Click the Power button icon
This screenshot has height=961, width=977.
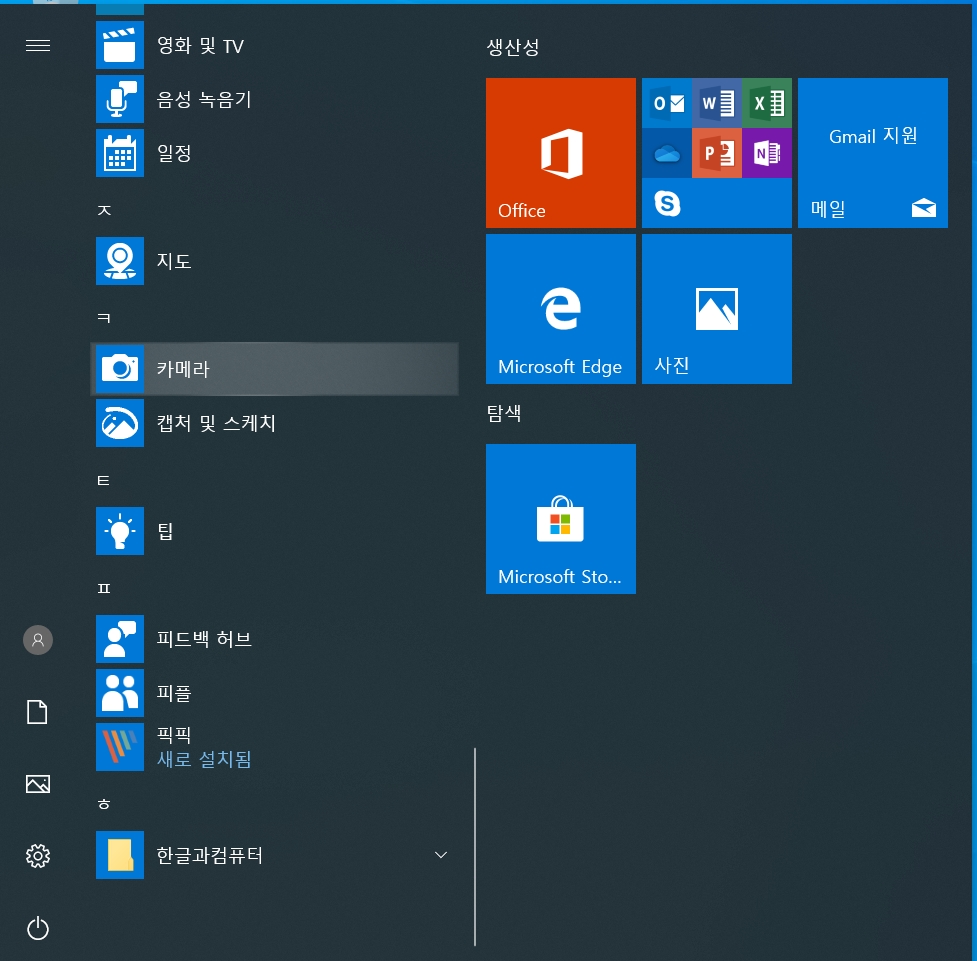[38, 928]
